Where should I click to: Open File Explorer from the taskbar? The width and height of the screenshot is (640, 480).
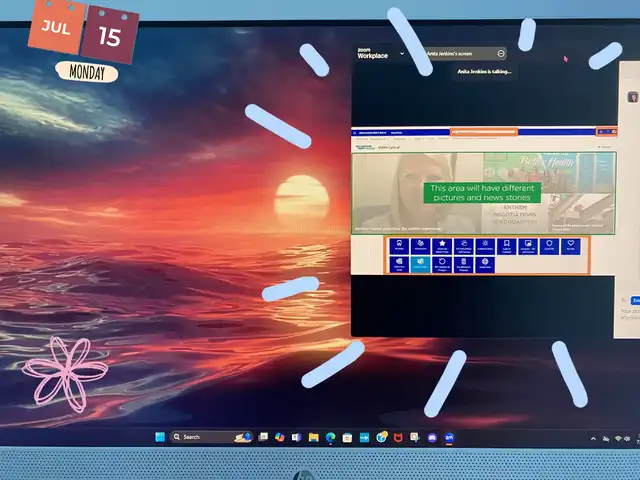click(x=313, y=437)
